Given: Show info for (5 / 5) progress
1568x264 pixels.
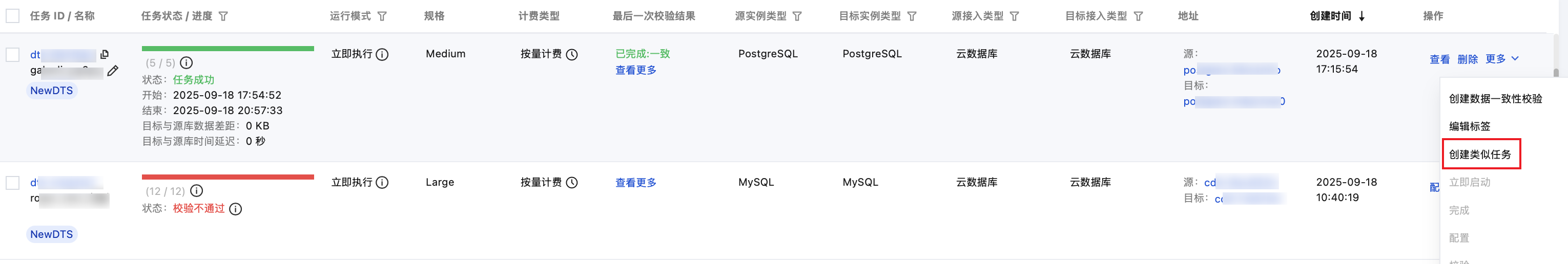Looking at the screenshot, I should [187, 62].
